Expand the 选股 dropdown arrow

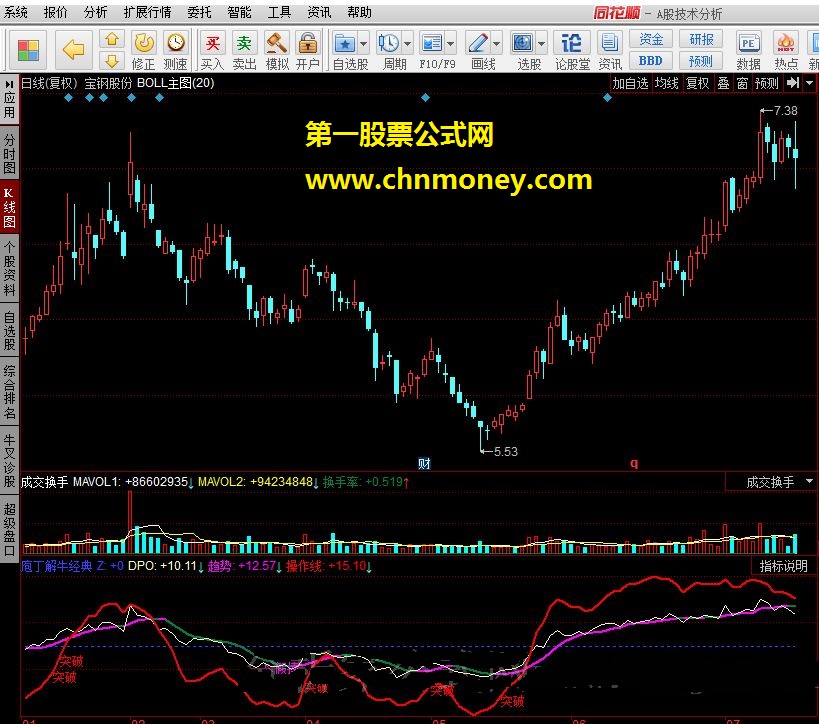pos(542,44)
